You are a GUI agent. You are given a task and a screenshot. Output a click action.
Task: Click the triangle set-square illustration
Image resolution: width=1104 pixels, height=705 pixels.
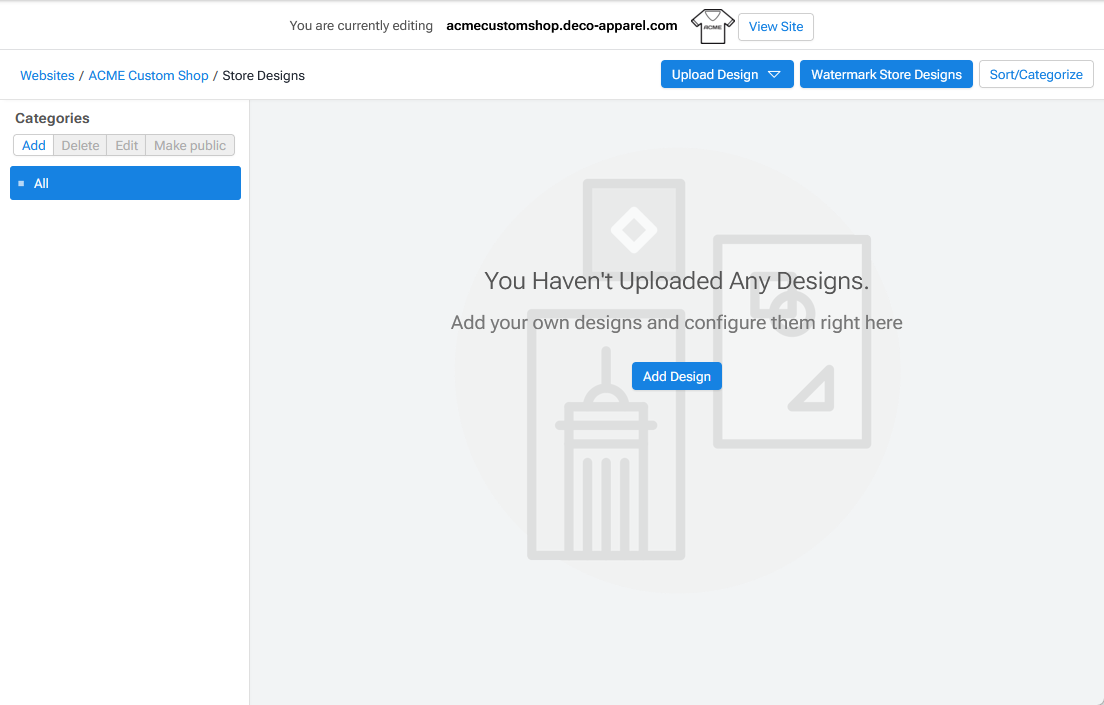[814, 390]
